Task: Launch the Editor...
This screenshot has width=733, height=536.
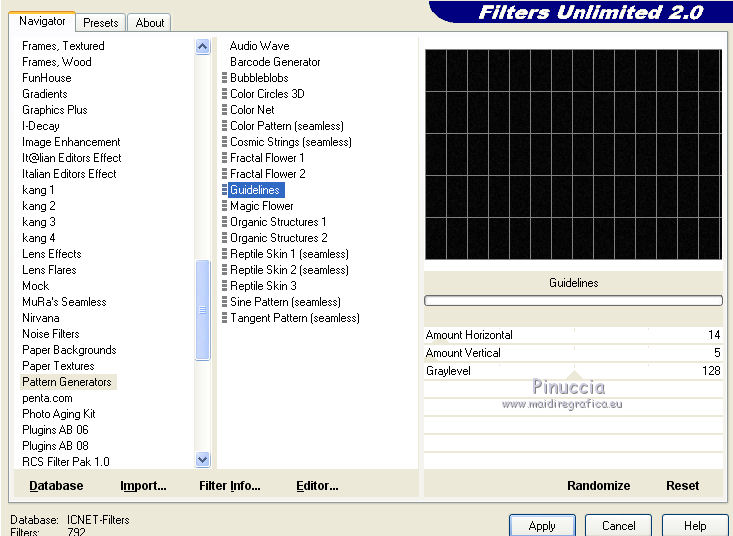Action: click(317, 486)
